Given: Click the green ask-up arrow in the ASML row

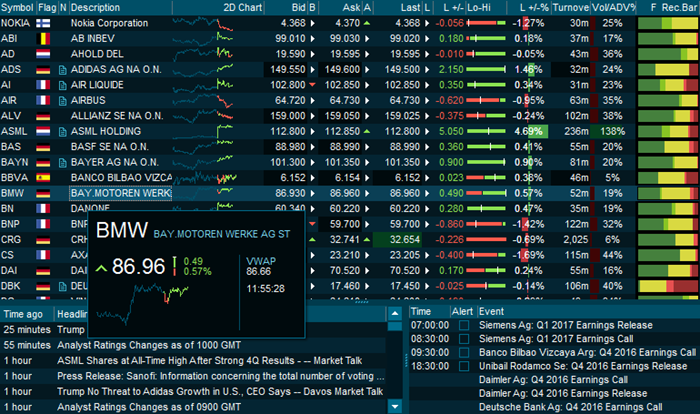Looking at the screenshot, I should 367,131.
